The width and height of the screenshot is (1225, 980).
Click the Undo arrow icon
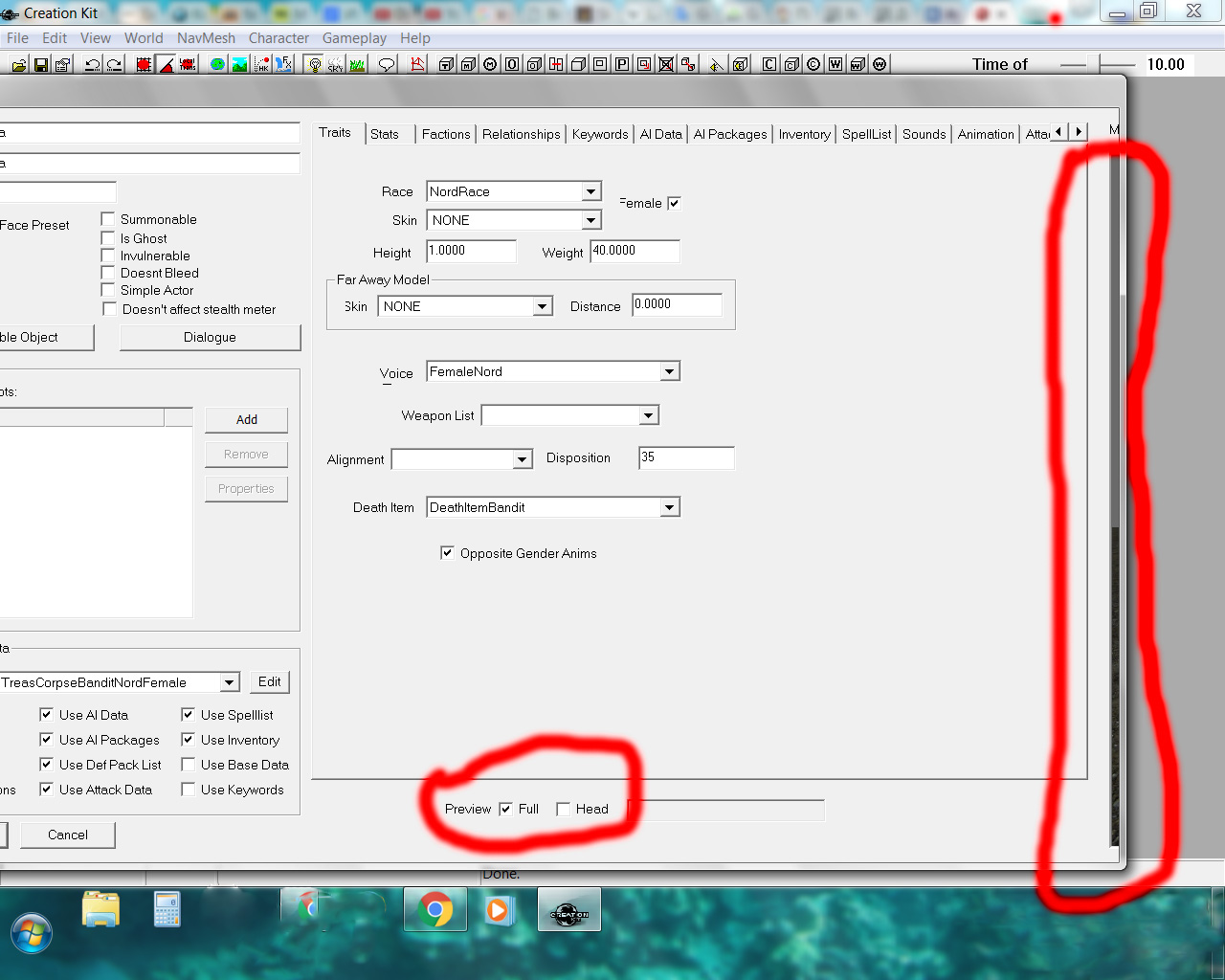click(93, 64)
